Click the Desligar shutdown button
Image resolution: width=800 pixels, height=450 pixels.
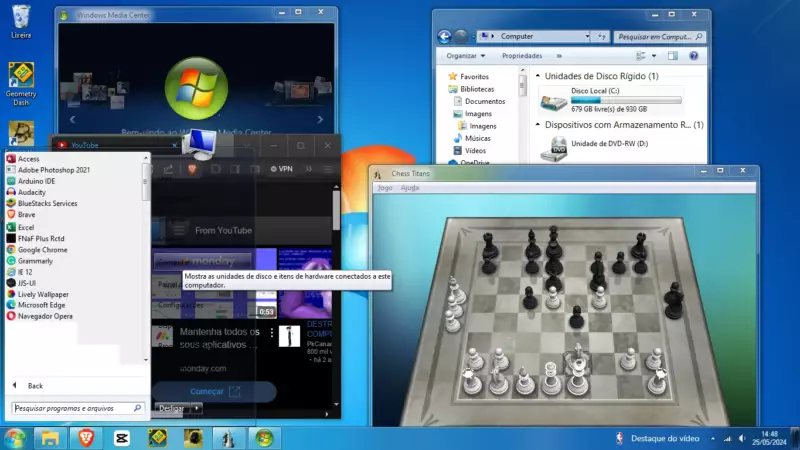click(x=172, y=408)
